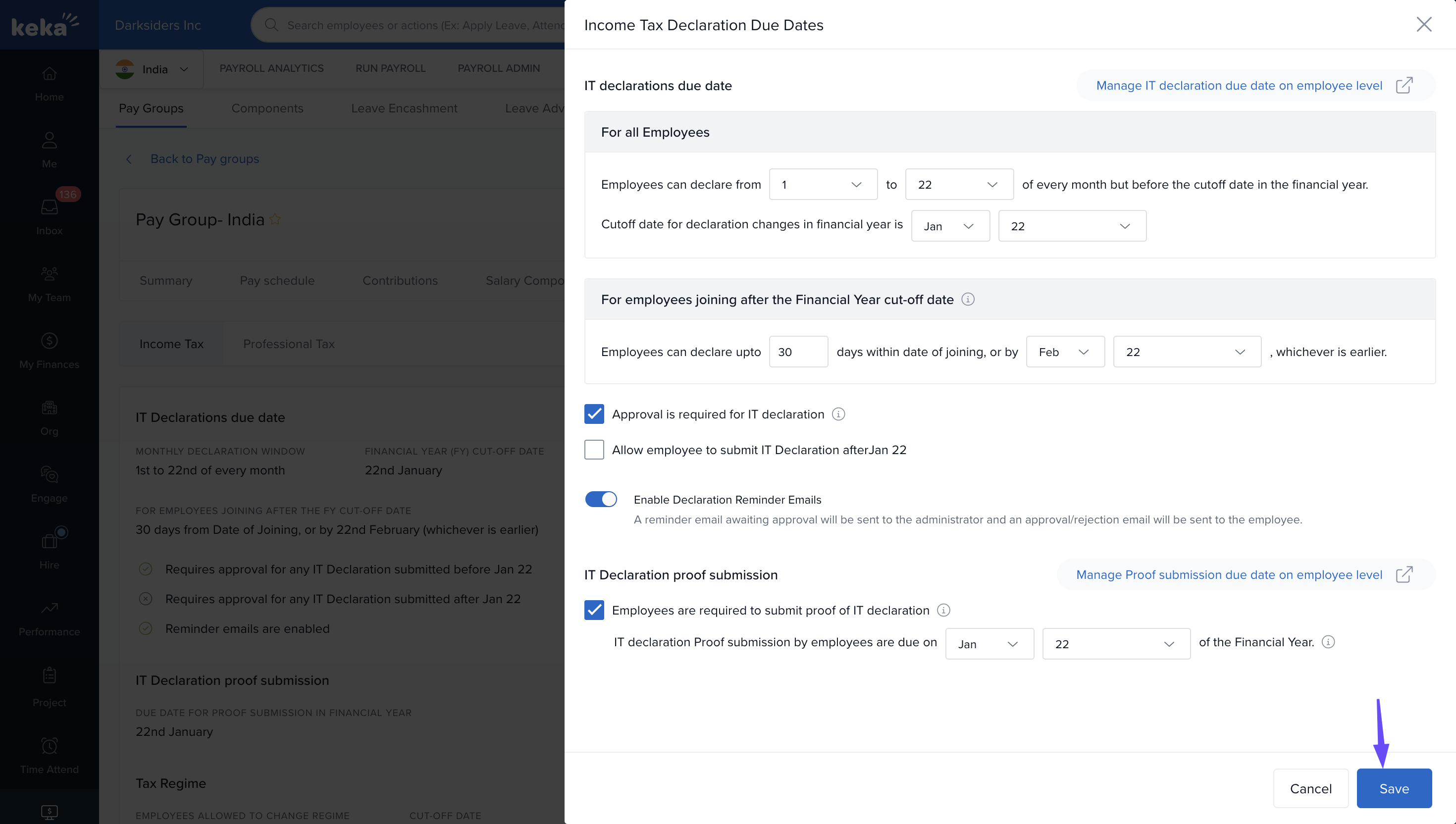The width and height of the screenshot is (1456, 824).
Task: Click the Save button
Action: point(1393,788)
